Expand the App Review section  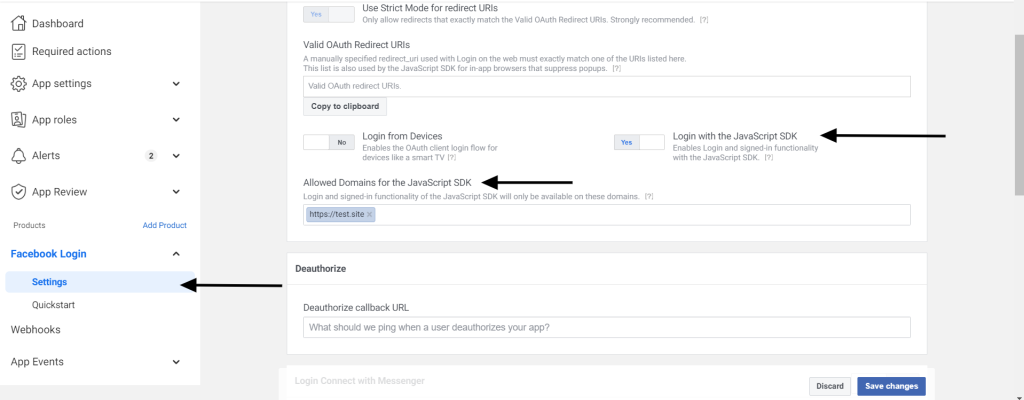pyautogui.click(x=176, y=192)
